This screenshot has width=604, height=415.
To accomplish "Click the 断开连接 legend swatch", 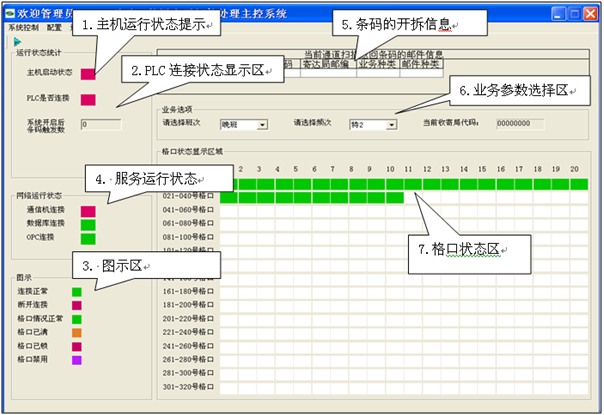I will pyautogui.click(x=77, y=306).
